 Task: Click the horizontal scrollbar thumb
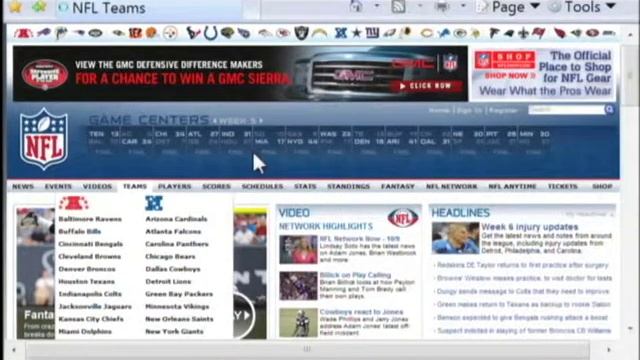tap(307, 349)
